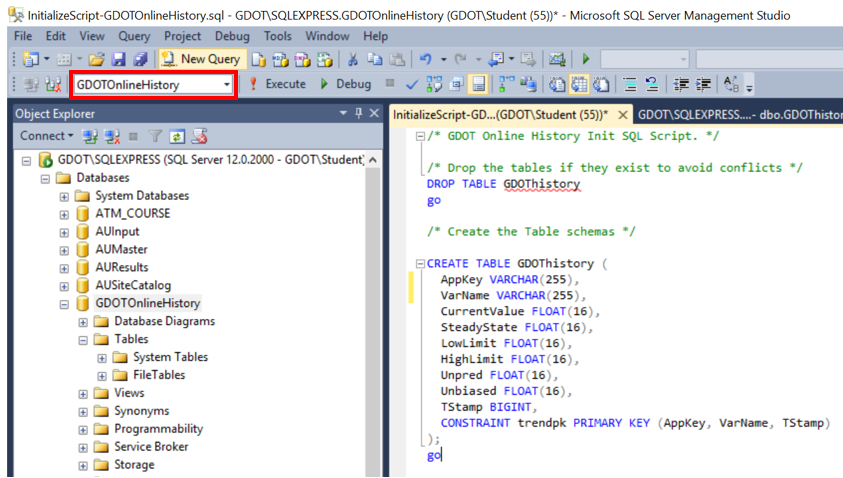Click Disconnect icon in Object Explorer
Viewport: 843px width, 478px height.
(x=112, y=137)
